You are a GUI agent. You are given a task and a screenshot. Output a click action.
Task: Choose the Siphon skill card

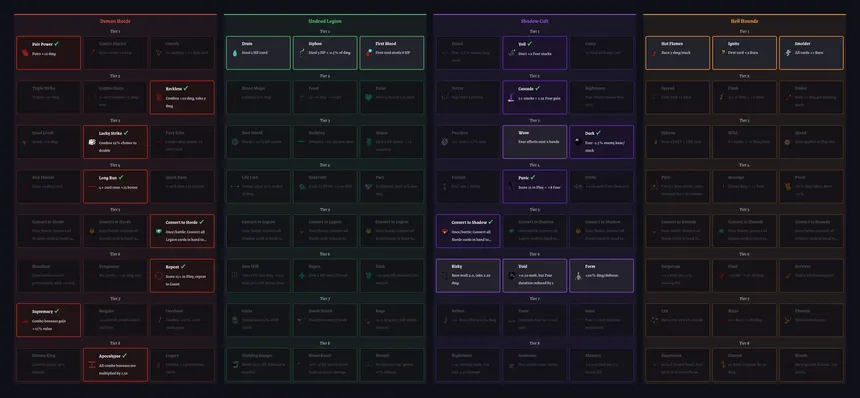pos(325,53)
